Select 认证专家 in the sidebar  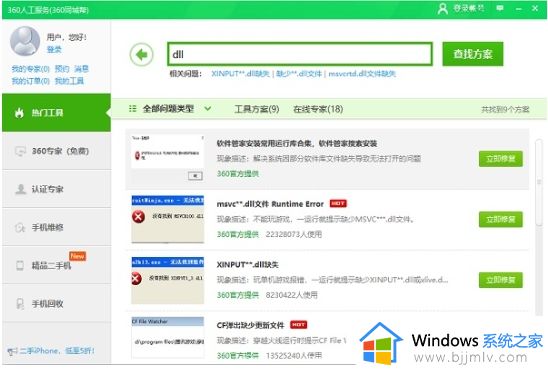tap(56, 189)
